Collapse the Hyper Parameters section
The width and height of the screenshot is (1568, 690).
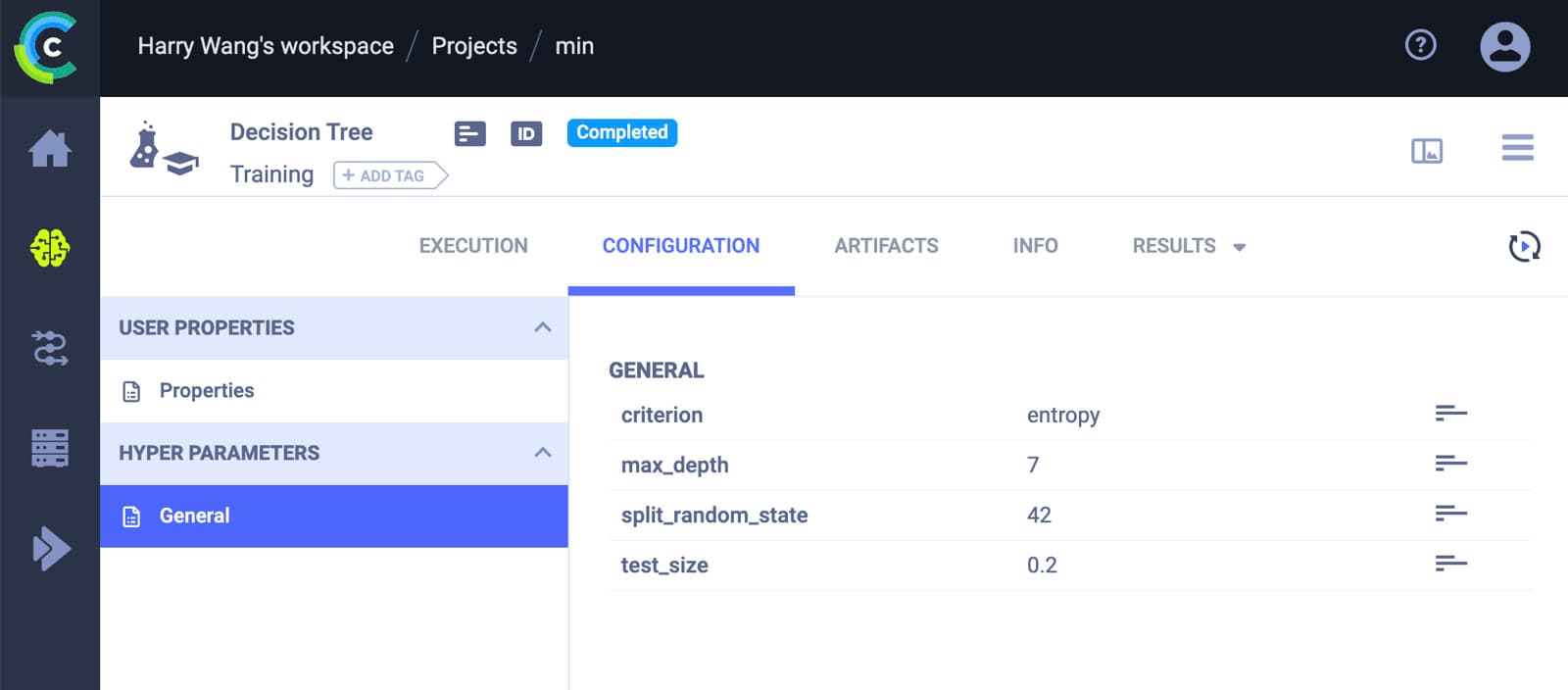[x=543, y=453]
